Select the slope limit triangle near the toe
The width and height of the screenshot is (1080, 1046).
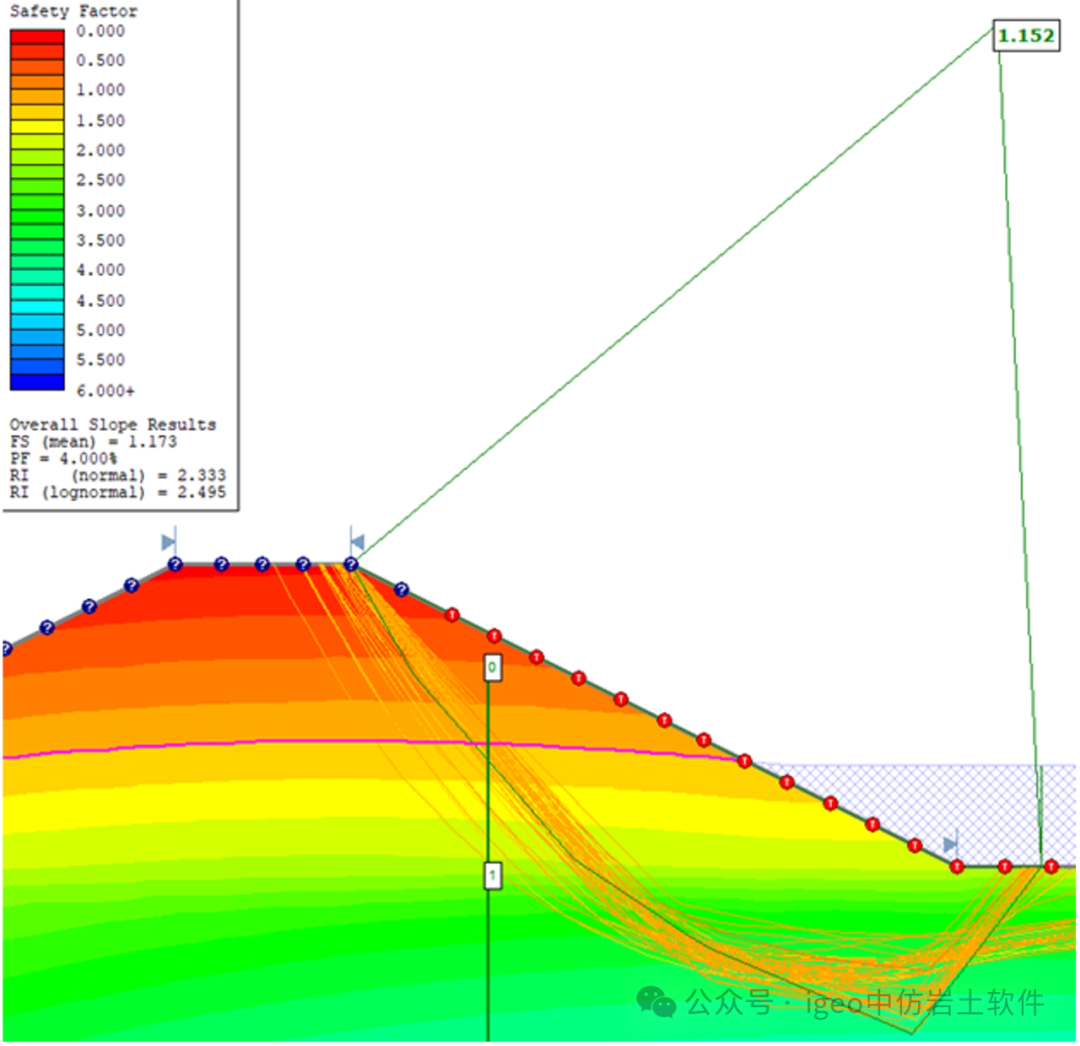coord(950,845)
